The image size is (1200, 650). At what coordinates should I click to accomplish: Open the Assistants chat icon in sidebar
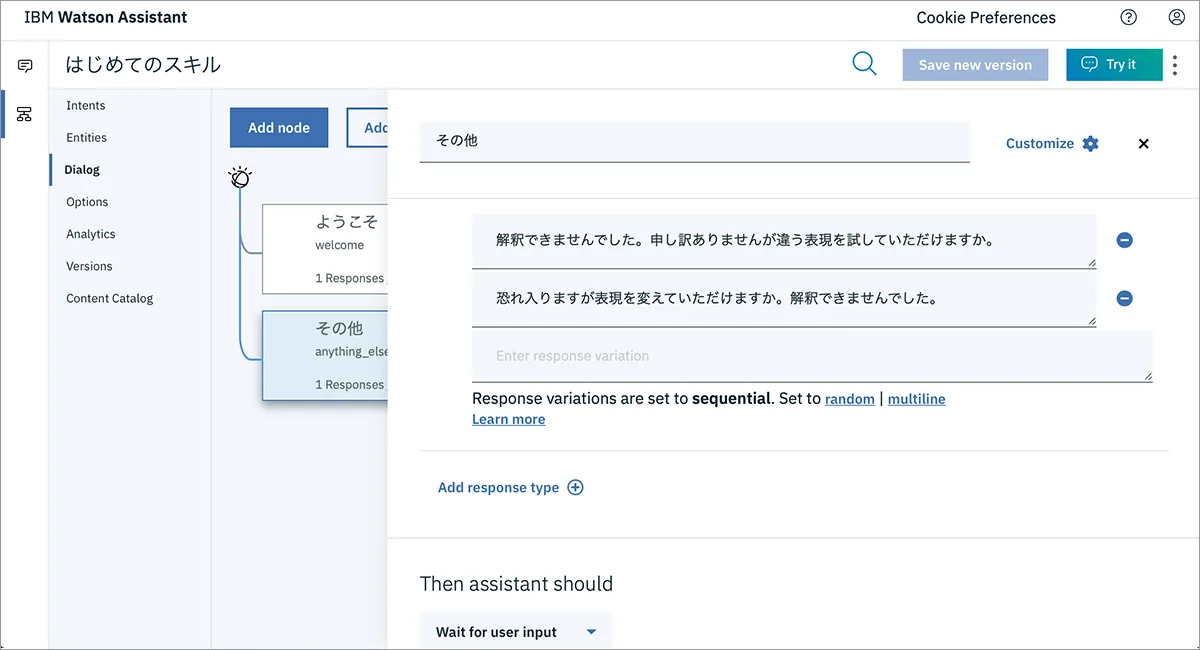25,66
